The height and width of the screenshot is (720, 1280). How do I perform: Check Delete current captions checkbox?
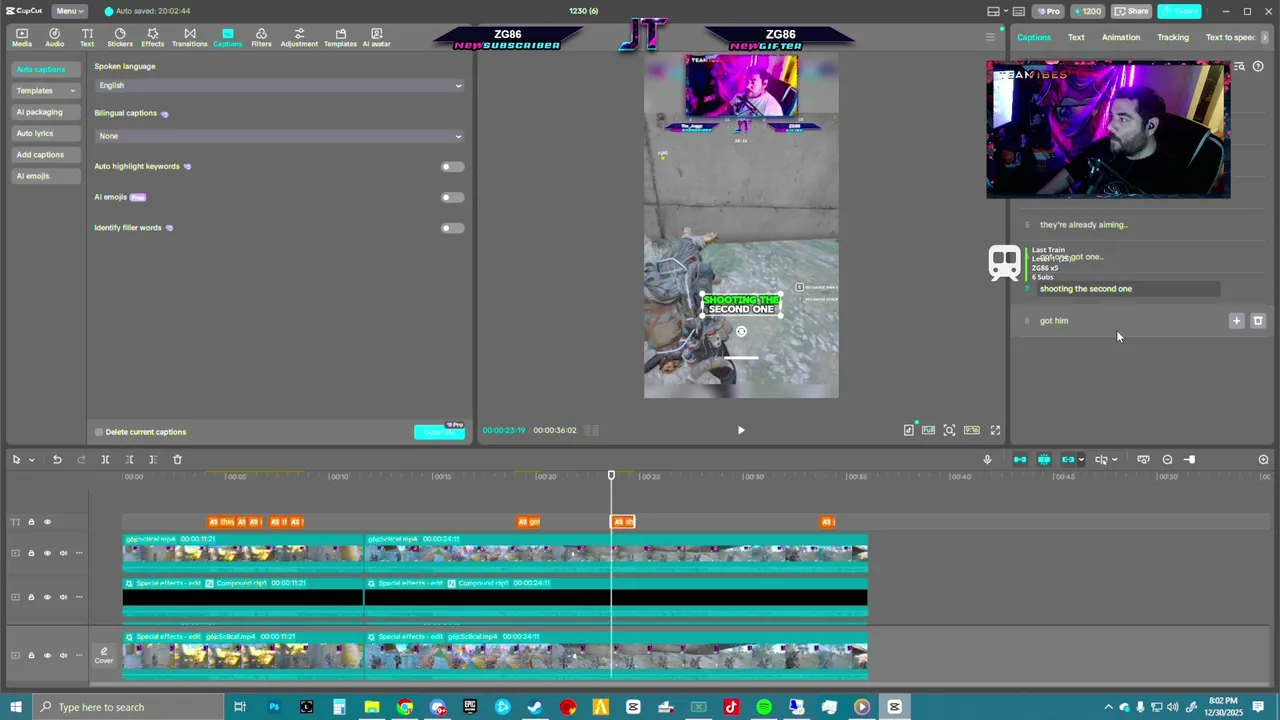(99, 432)
